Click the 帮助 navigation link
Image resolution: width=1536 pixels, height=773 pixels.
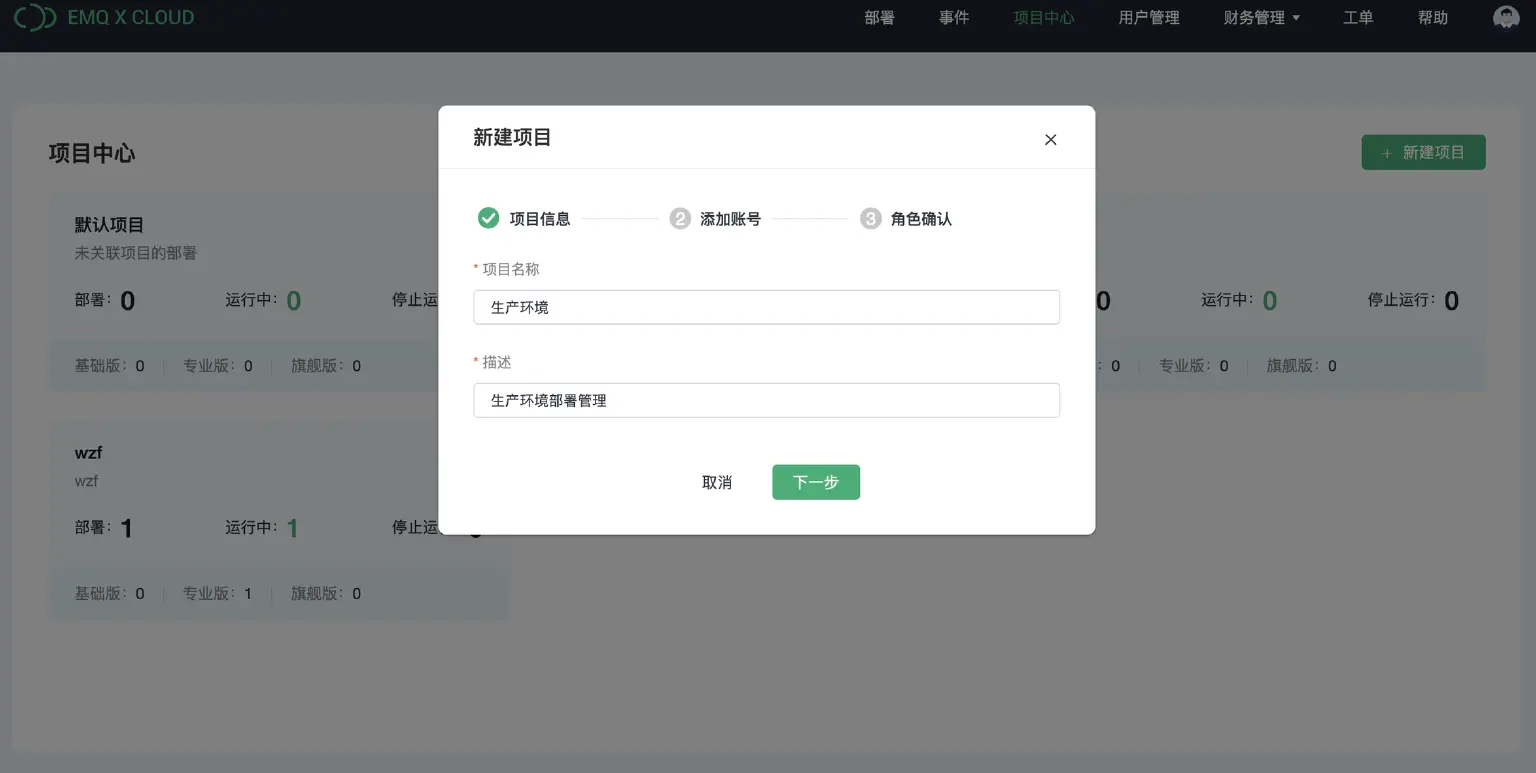pos(1432,17)
